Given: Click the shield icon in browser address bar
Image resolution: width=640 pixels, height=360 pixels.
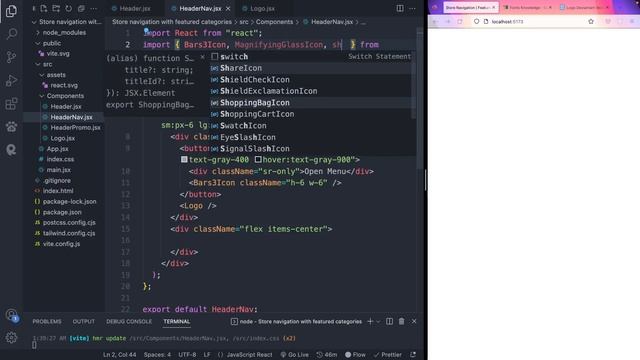Looking at the screenshot, I should click(x=476, y=21).
